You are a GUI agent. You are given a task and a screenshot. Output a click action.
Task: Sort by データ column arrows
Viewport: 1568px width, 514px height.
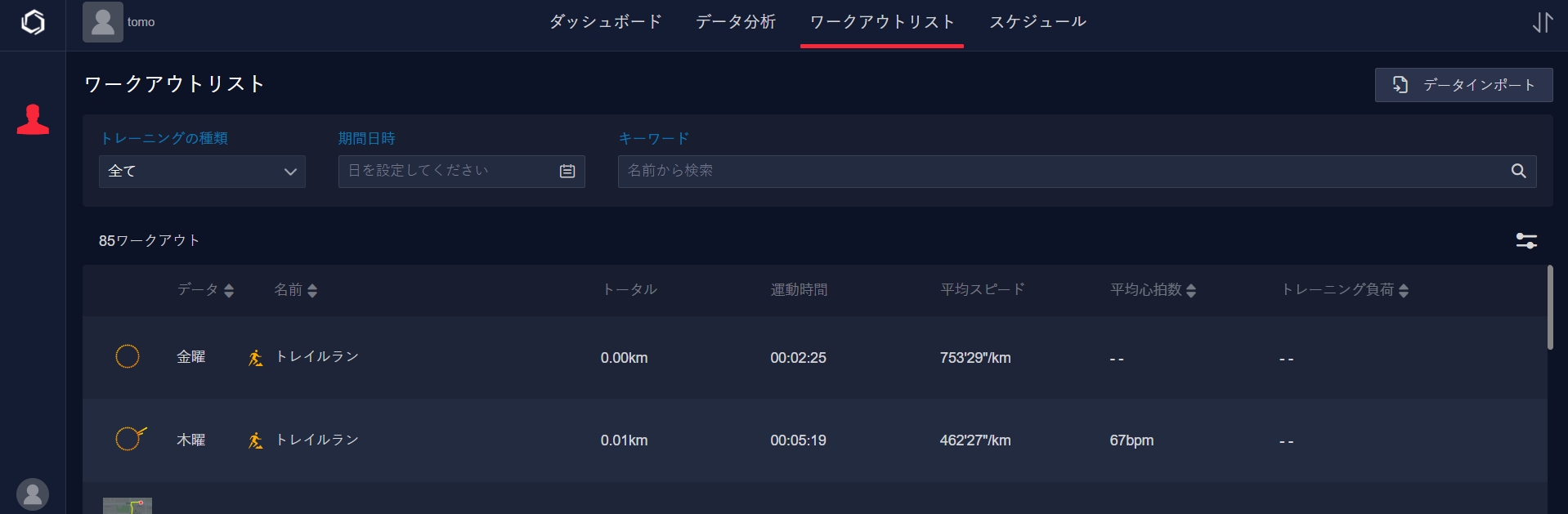(x=229, y=291)
